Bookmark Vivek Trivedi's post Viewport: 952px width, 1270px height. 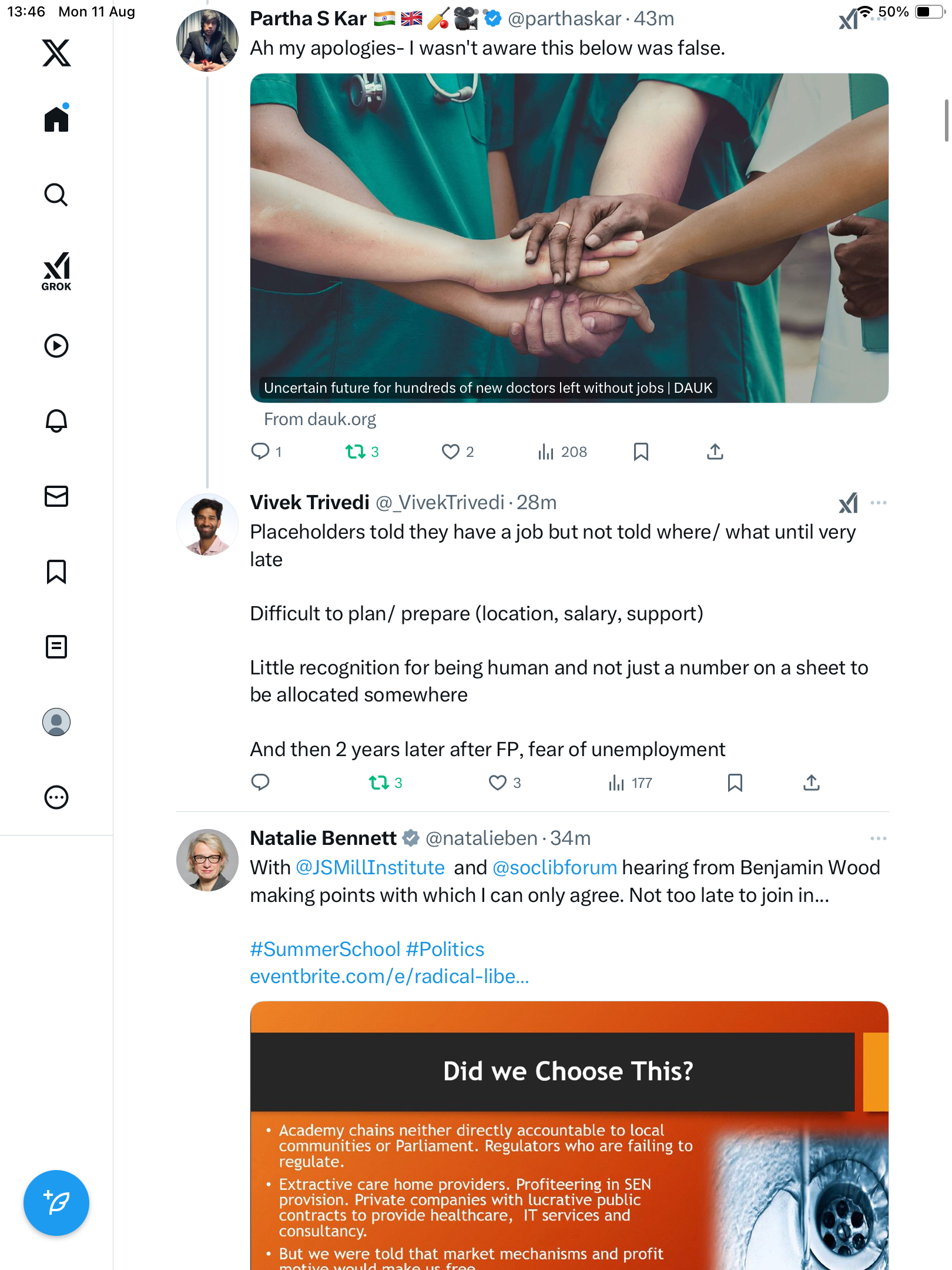[x=735, y=783]
